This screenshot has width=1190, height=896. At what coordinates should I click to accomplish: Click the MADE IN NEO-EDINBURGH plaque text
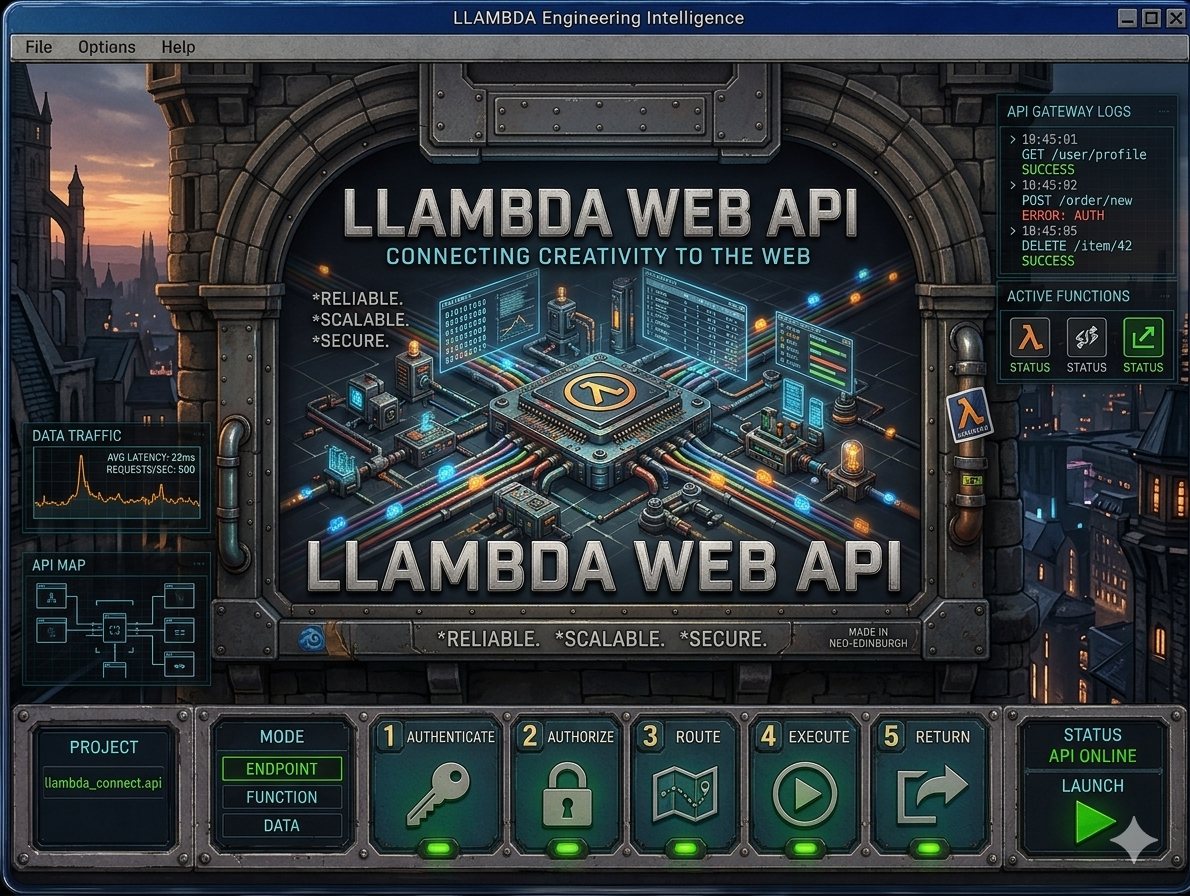[868, 637]
